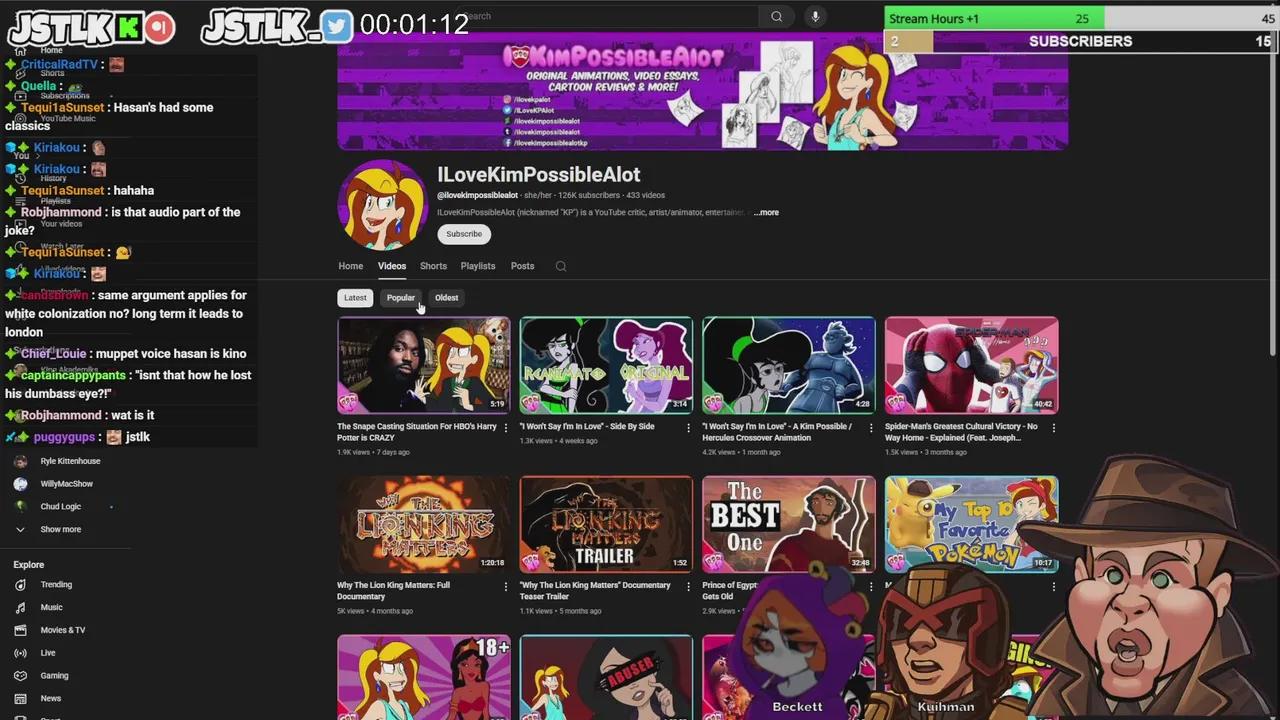
Task: Select the Oldest sort chip
Action: click(446, 298)
